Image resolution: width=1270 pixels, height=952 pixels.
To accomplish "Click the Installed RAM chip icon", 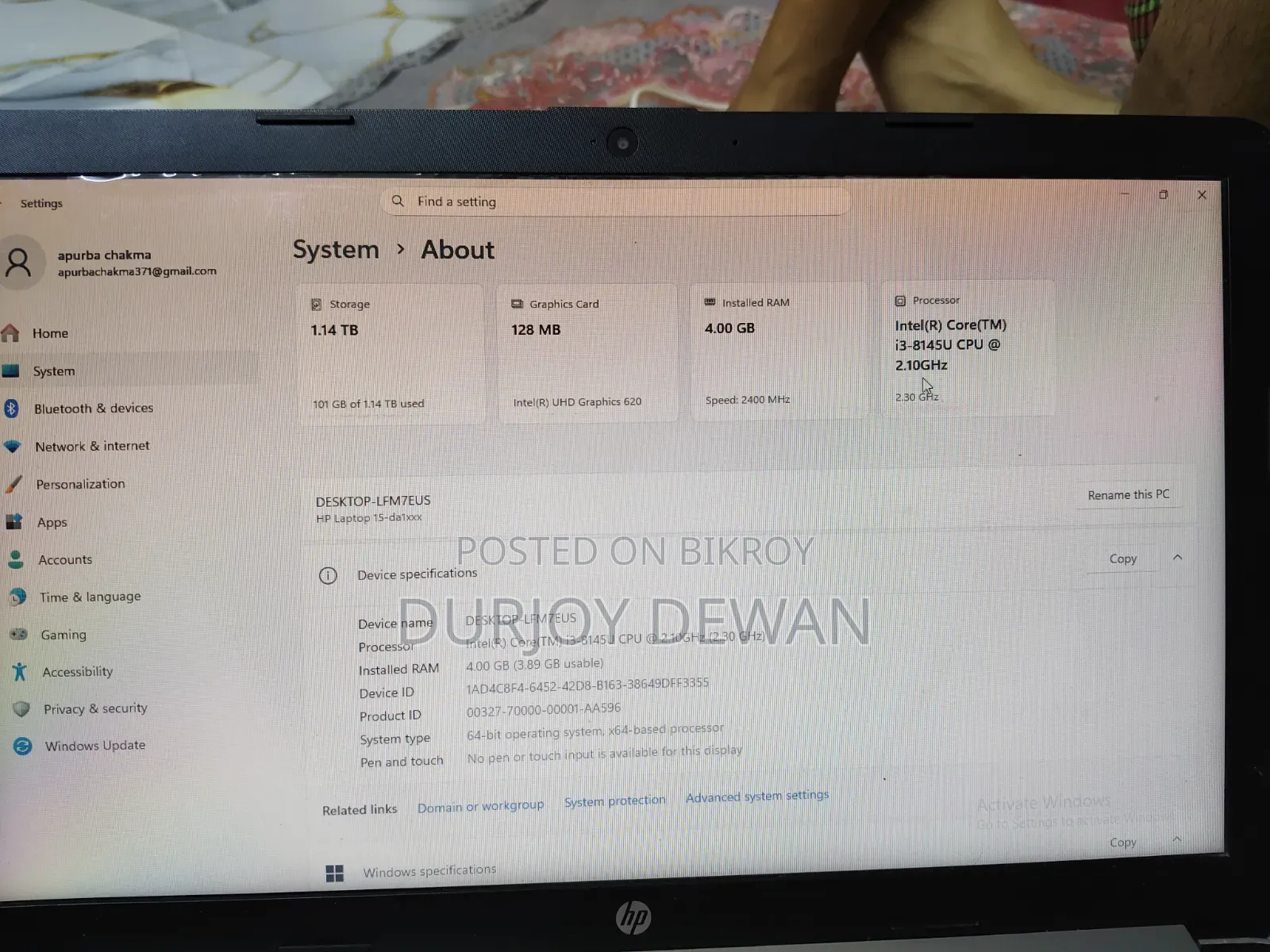I will (x=710, y=302).
